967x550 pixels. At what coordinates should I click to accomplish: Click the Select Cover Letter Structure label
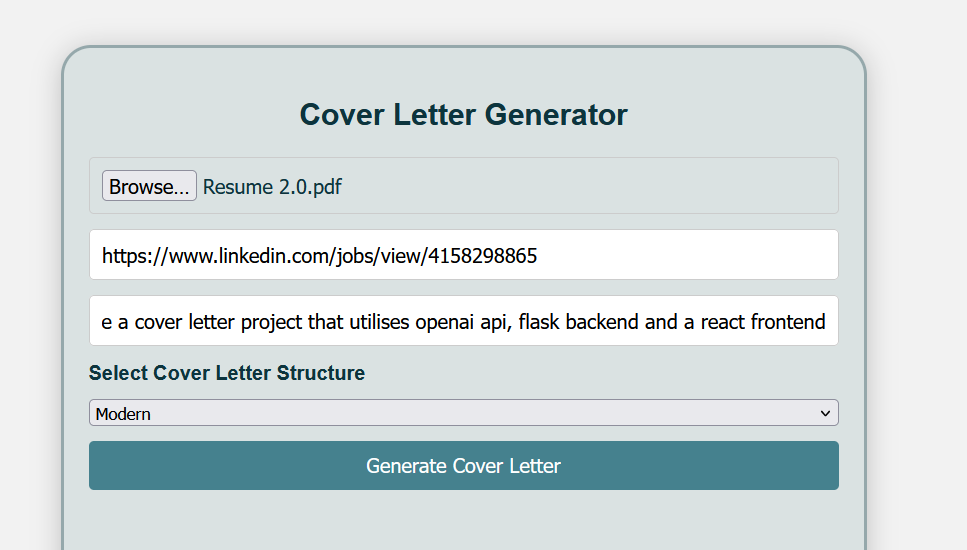point(227,373)
